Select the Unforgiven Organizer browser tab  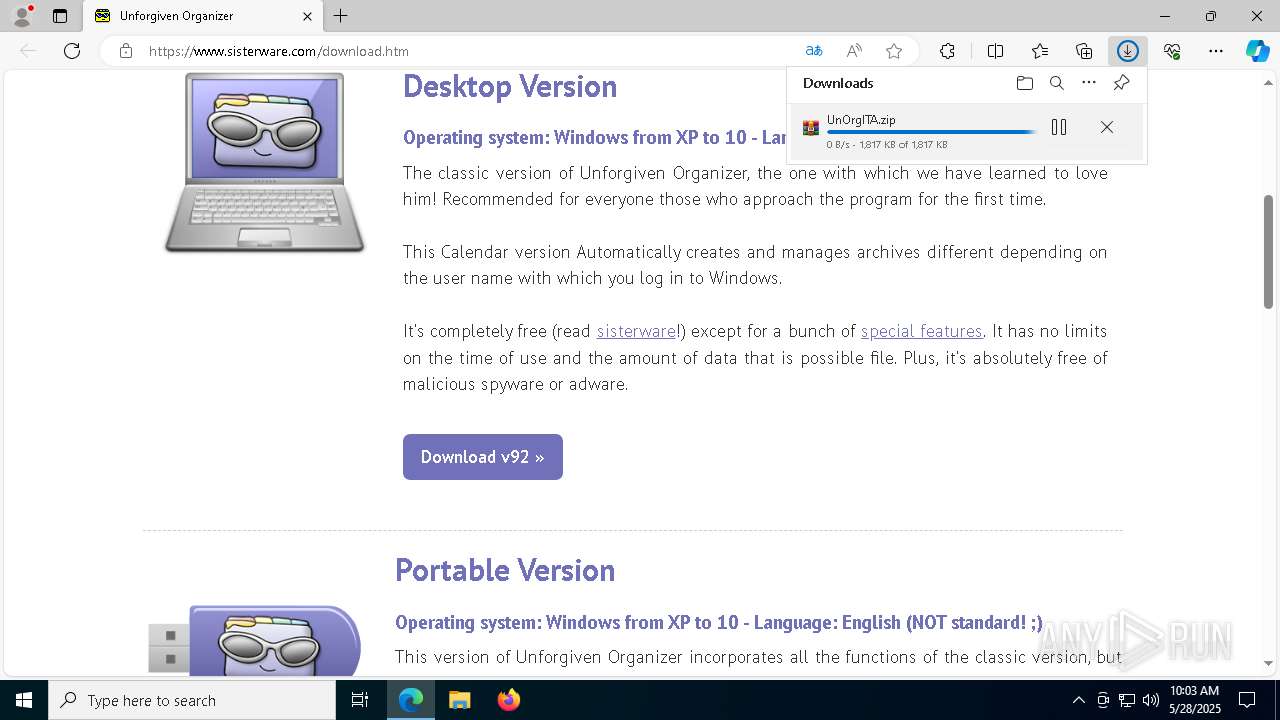pyautogui.click(x=203, y=16)
